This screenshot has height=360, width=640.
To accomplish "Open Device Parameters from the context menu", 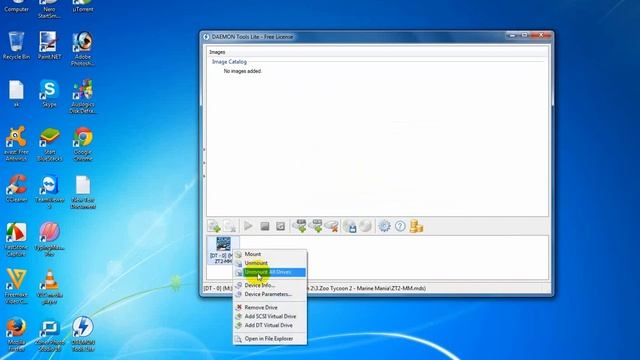I will pyautogui.click(x=270, y=294).
